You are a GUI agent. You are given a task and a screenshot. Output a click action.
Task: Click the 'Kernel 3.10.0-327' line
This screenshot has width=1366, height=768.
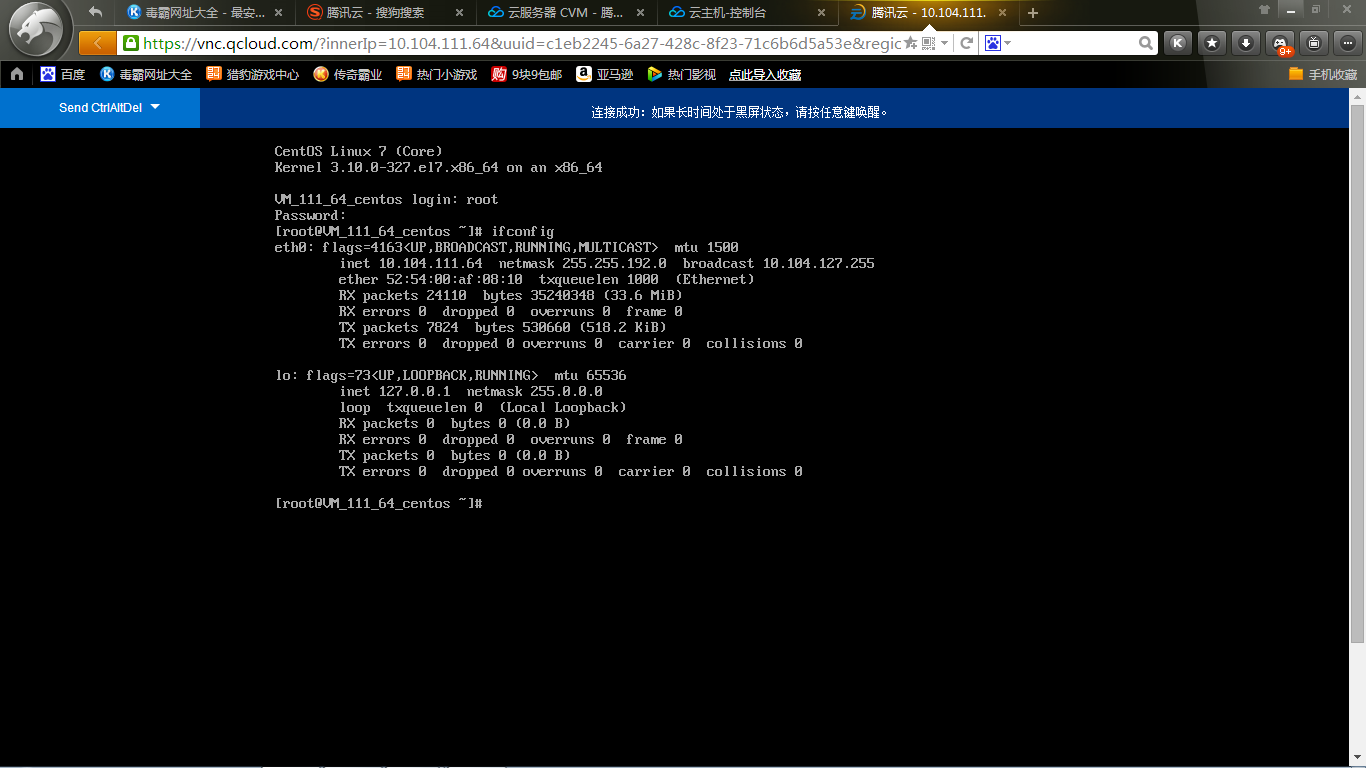coord(438,167)
